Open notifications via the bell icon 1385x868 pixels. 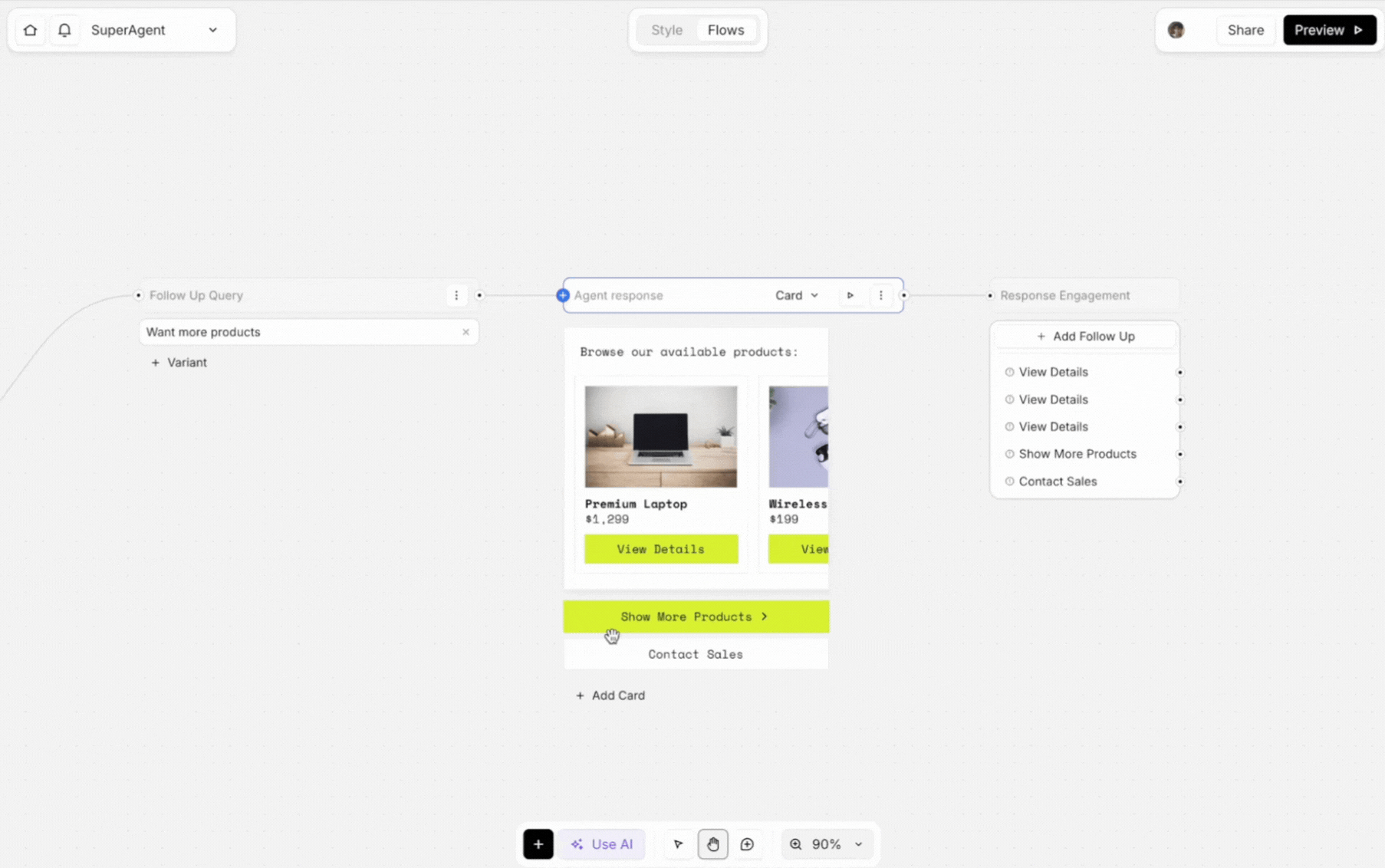tap(64, 30)
